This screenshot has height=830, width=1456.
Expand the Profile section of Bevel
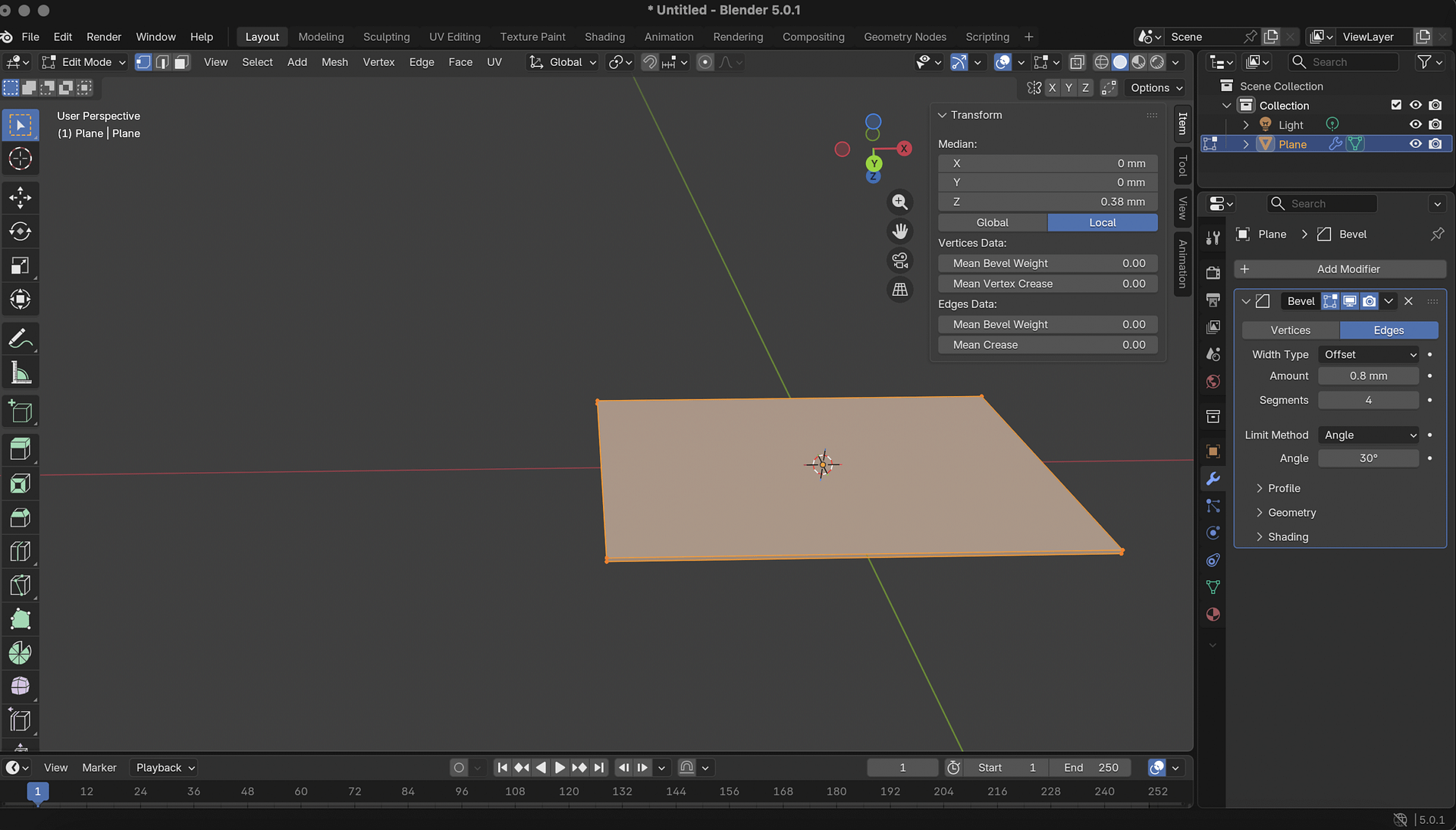point(1283,489)
